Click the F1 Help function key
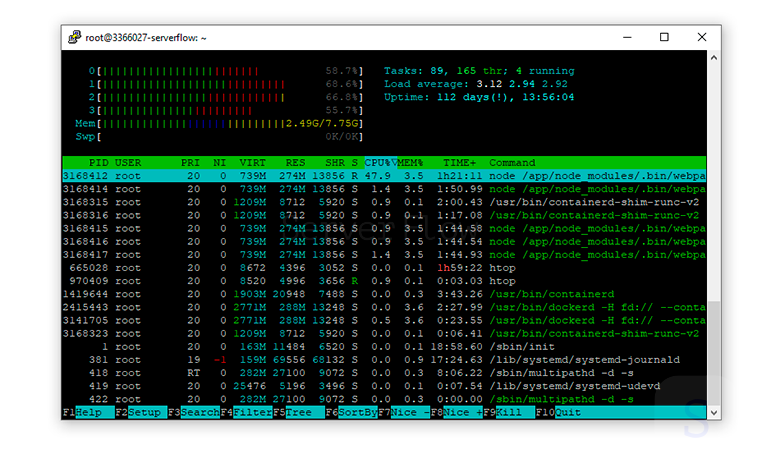 88,413
